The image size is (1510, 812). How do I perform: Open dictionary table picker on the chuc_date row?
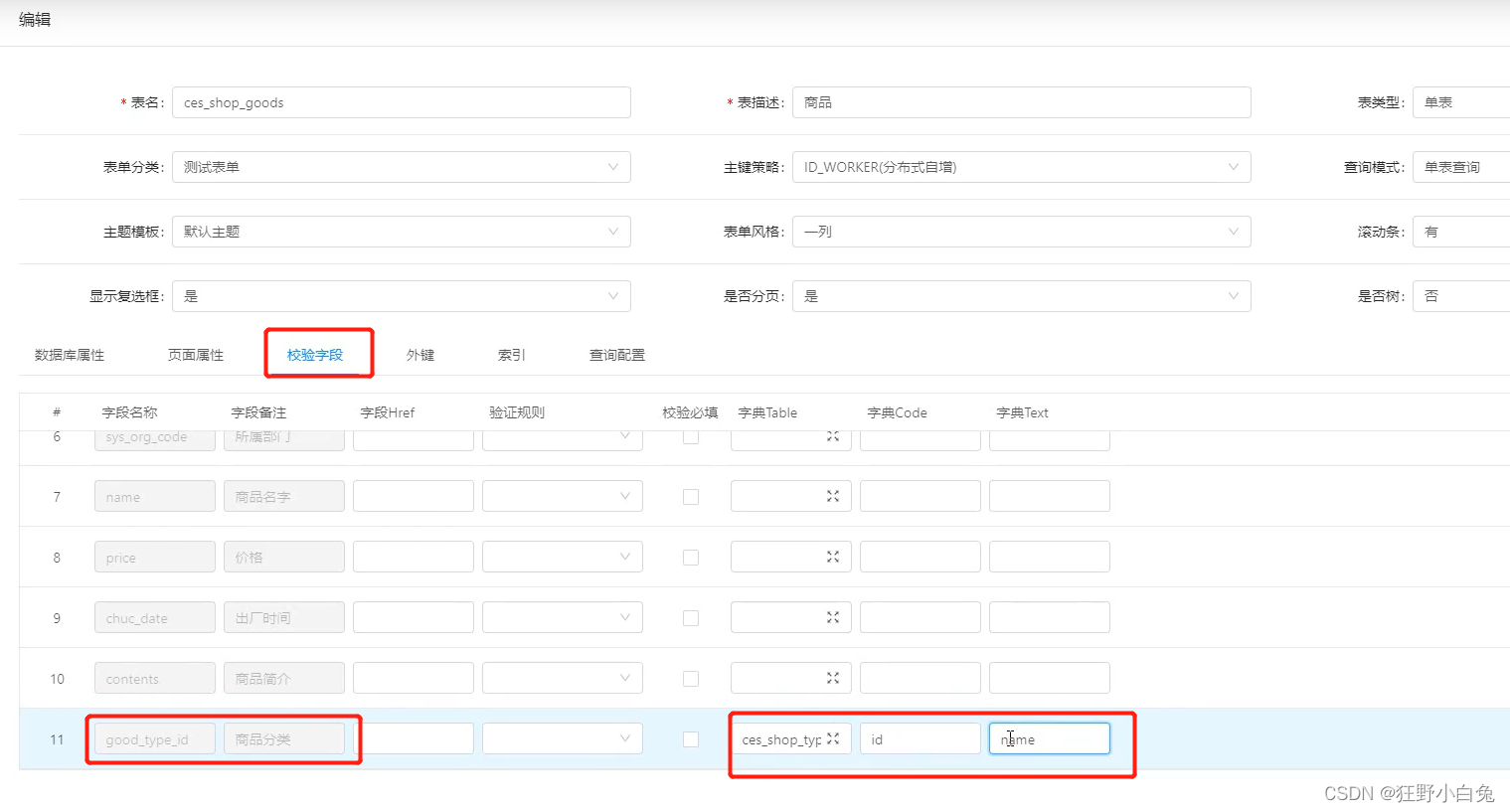tap(836, 617)
